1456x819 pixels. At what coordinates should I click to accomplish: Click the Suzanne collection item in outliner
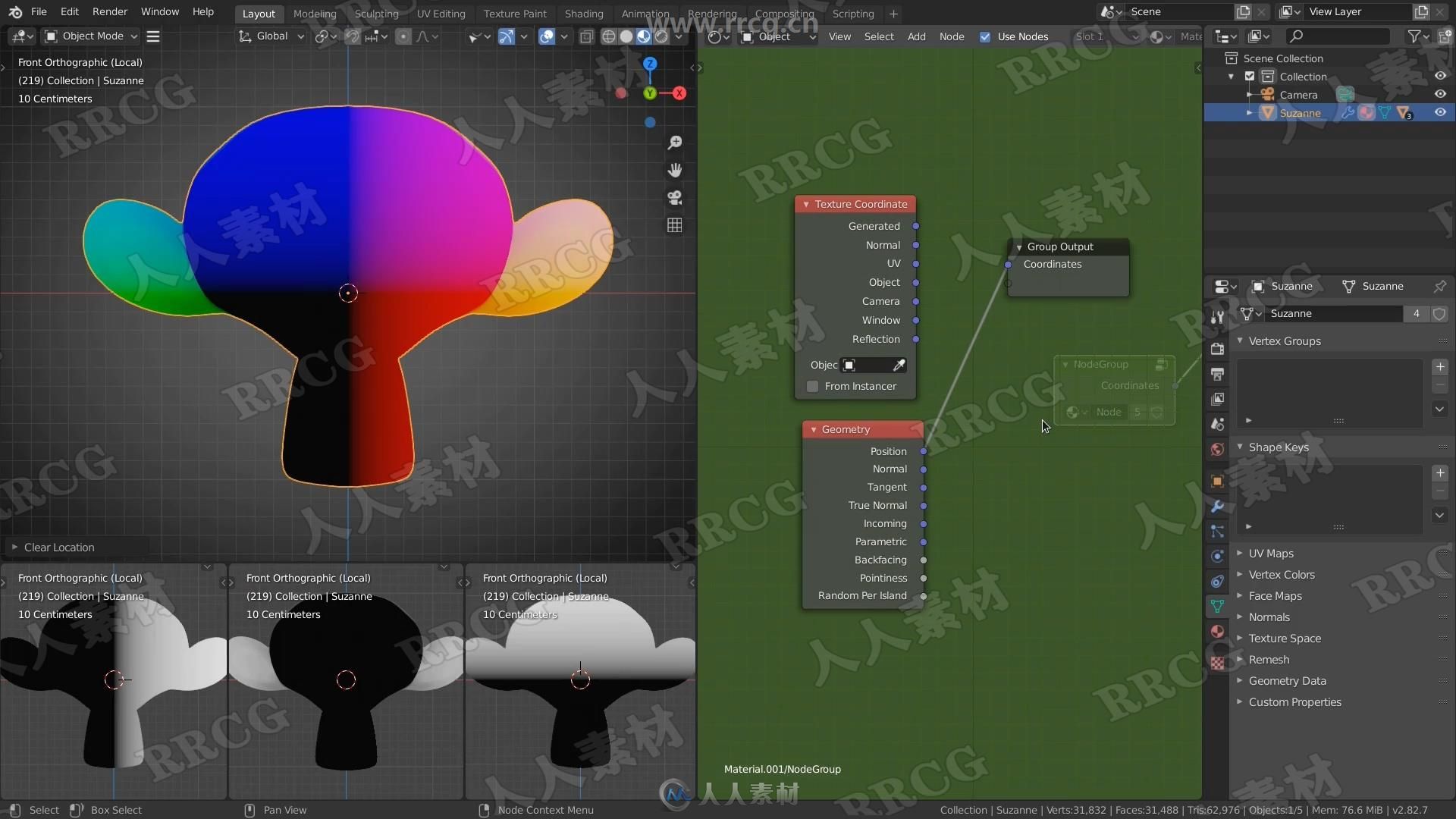pos(1300,112)
